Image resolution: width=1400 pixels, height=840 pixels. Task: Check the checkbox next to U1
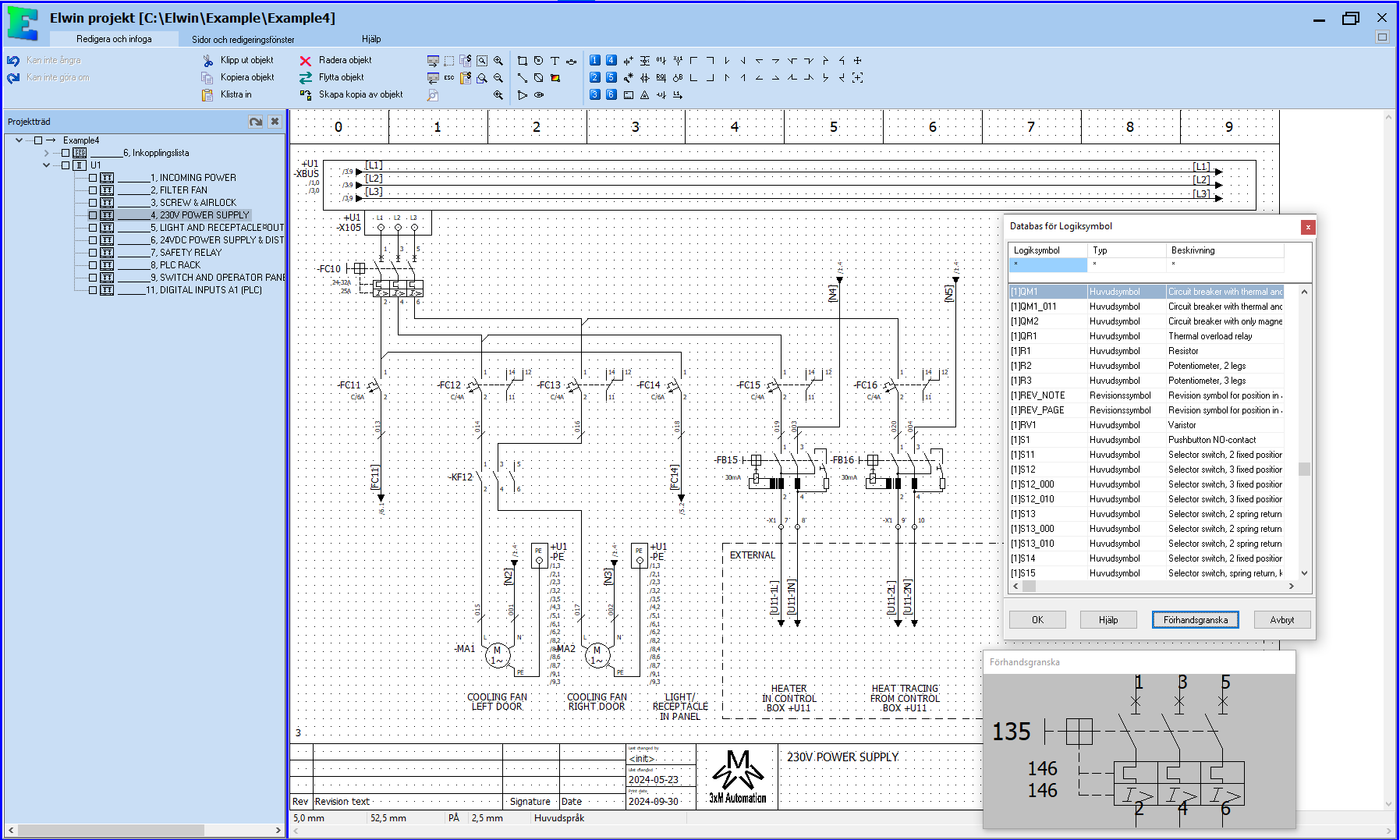tap(66, 165)
